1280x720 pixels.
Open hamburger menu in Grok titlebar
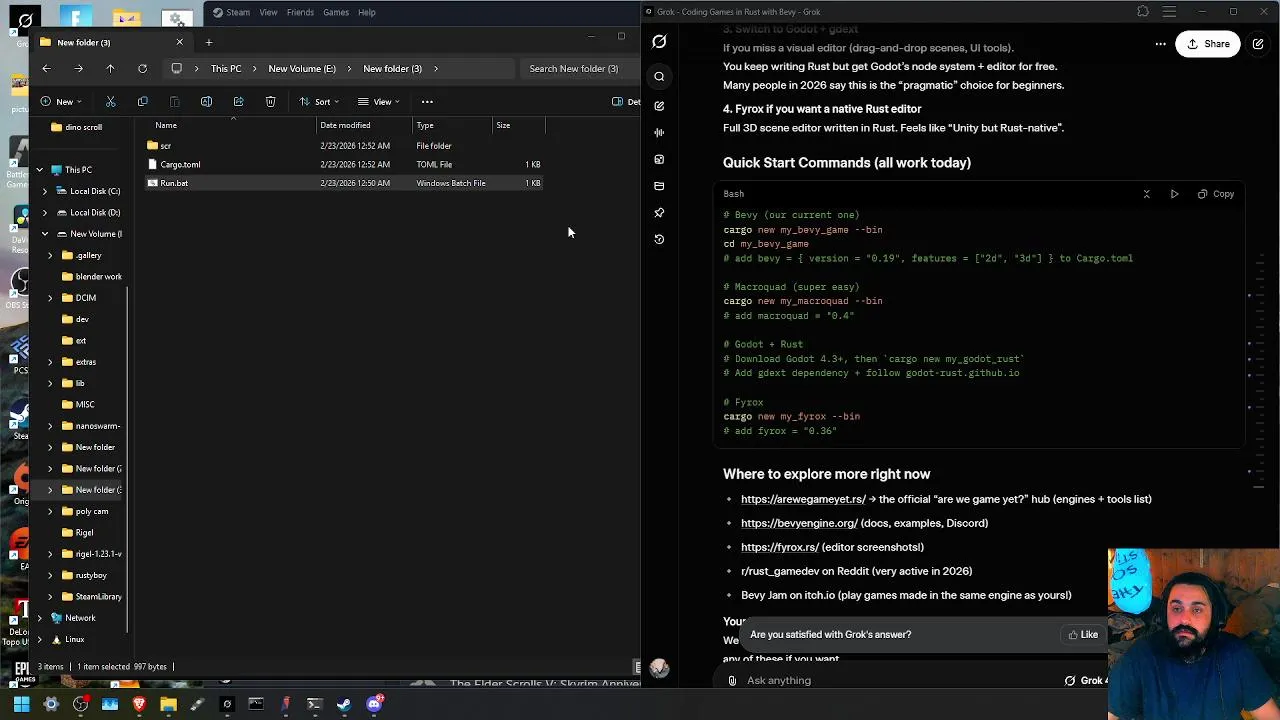(1168, 12)
